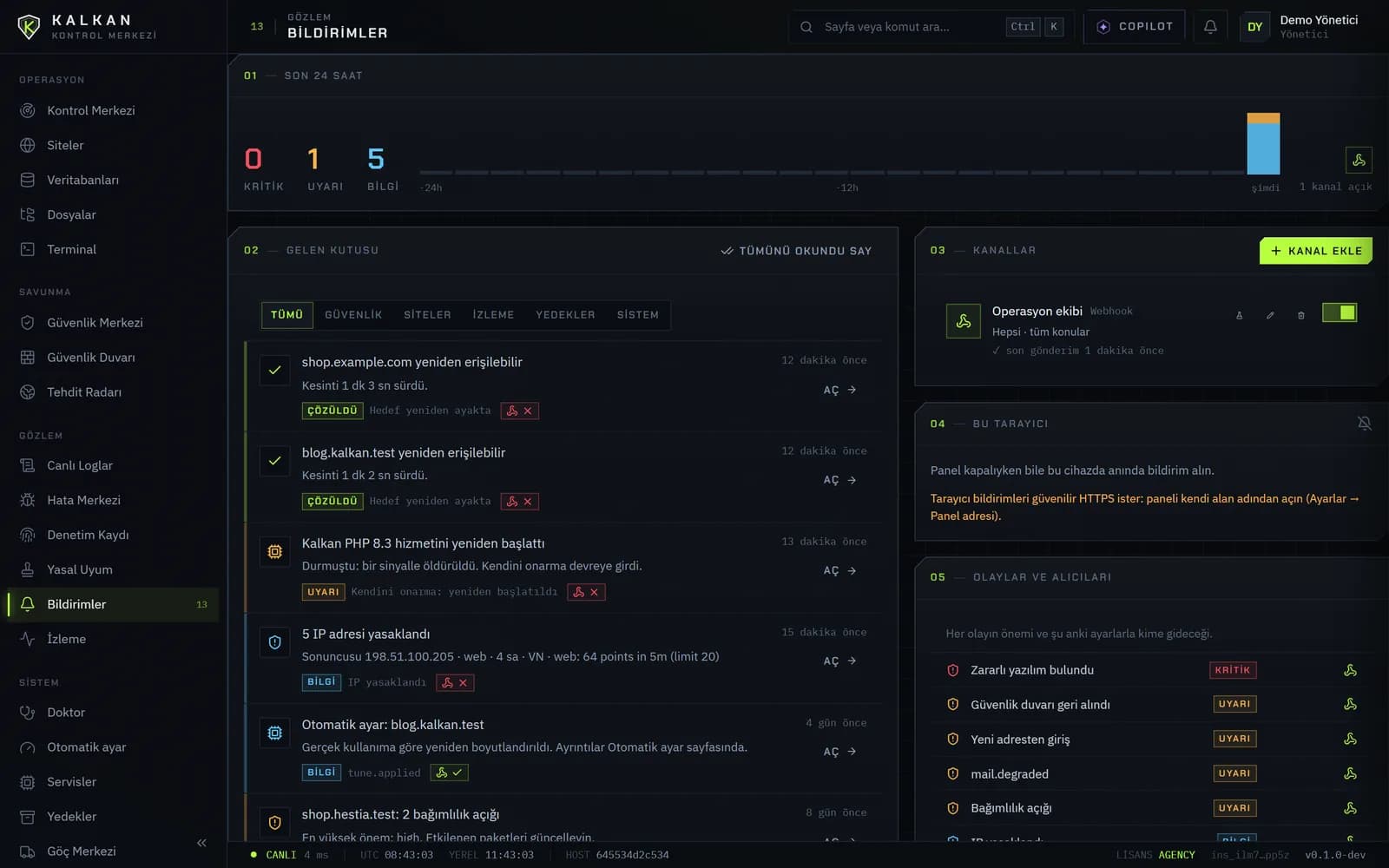
Task: Edit the Operasyon ekibi channel
Action: point(1270,315)
